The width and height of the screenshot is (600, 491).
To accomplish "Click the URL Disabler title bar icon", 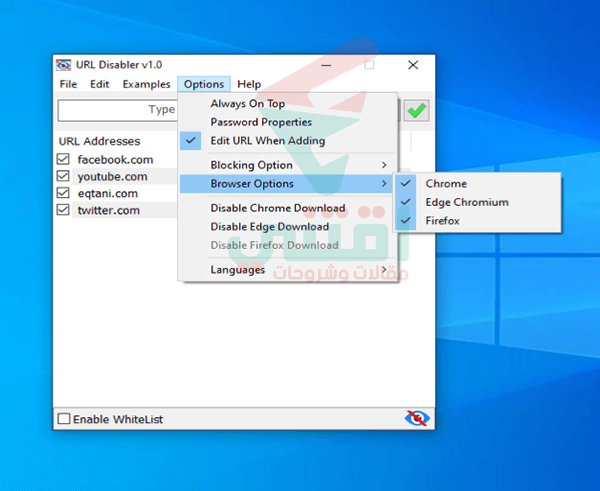I will pos(64,65).
